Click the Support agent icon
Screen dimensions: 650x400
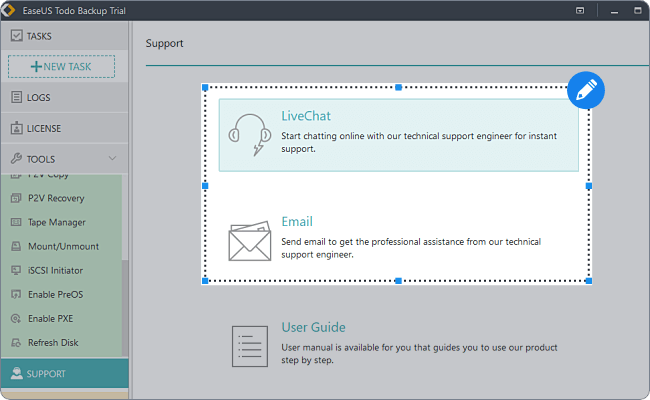pos(17,373)
